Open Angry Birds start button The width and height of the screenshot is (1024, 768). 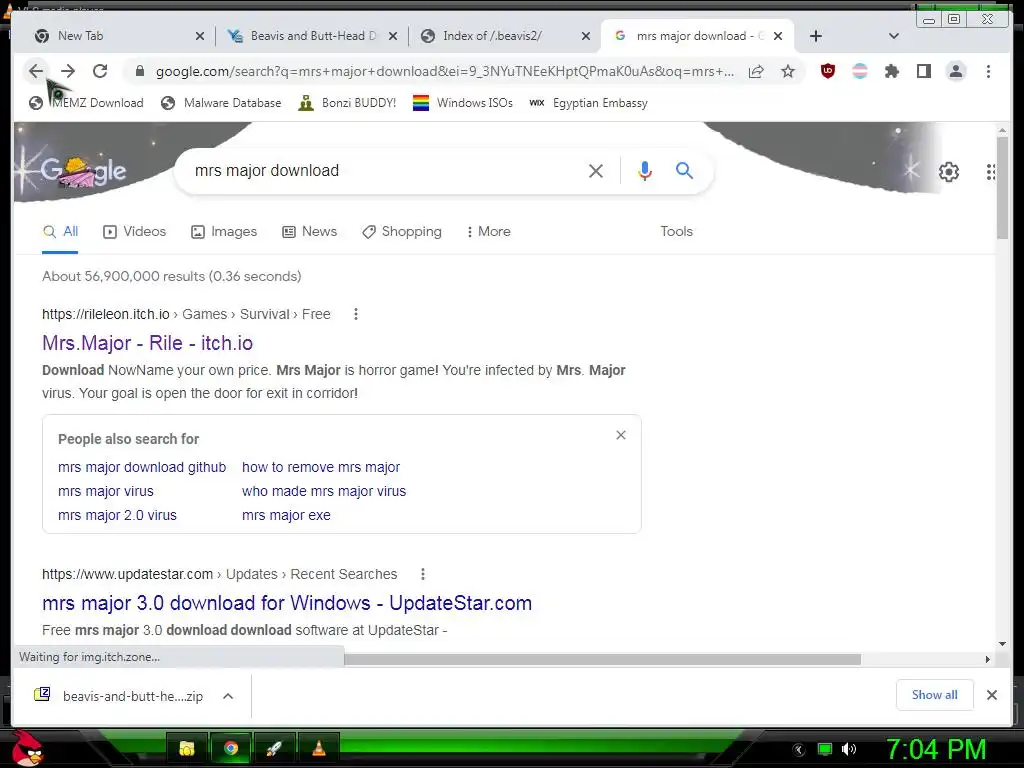click(x=27, y=748)
